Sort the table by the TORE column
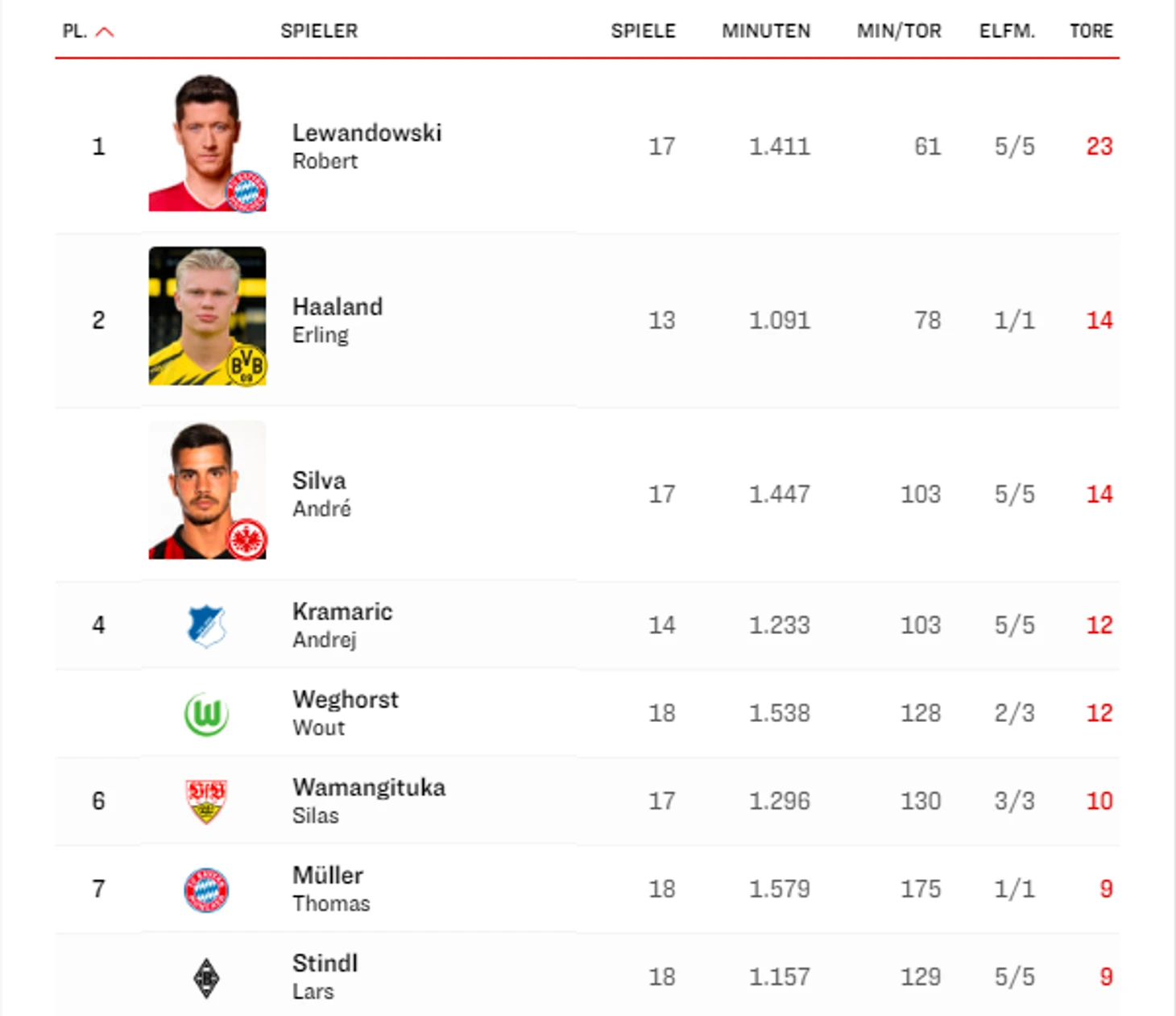Viewport: 1176px width, 1016px height. pos(1091,31)
